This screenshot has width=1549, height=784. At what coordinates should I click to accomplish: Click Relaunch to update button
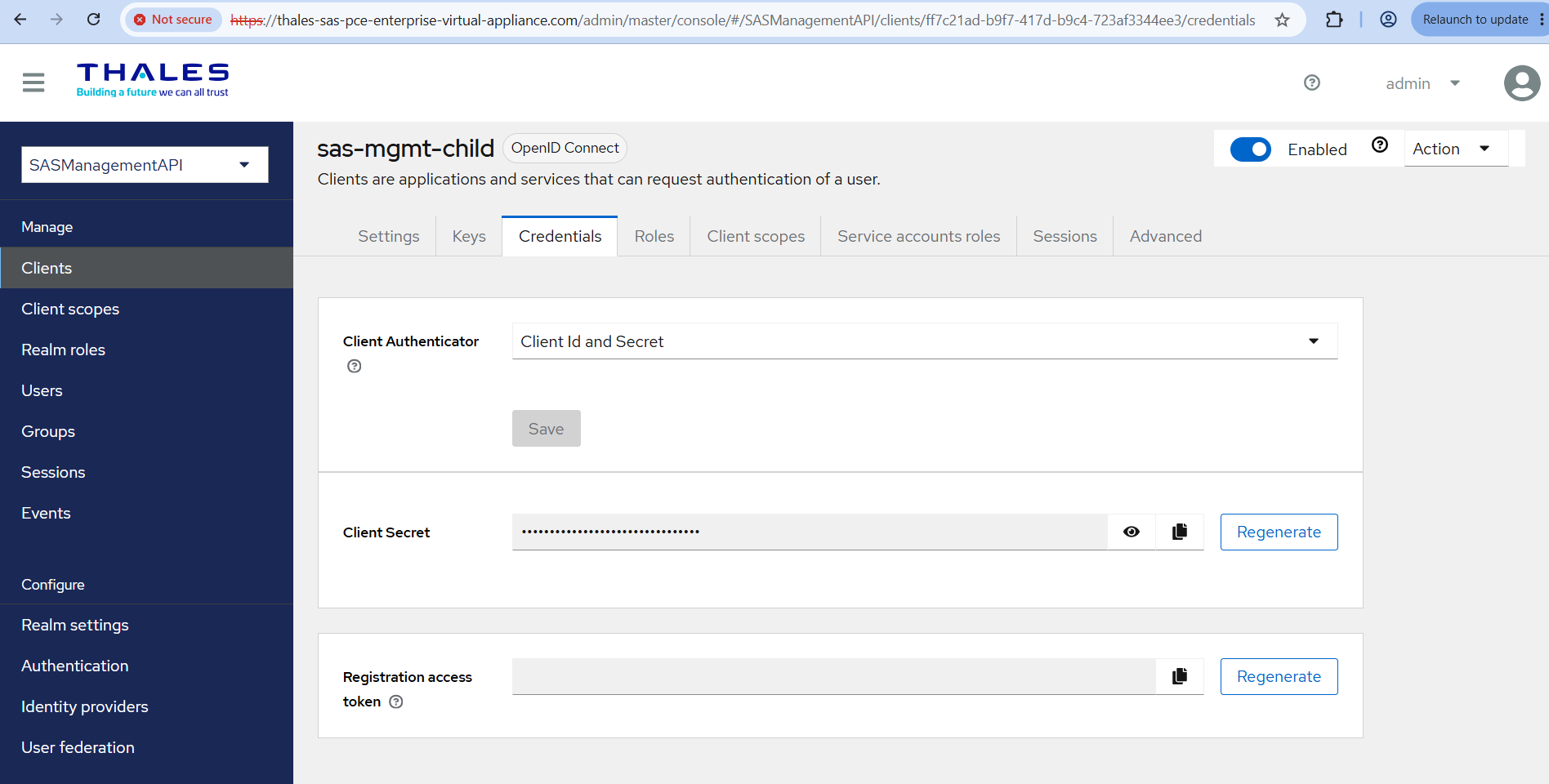point(1475,20)
